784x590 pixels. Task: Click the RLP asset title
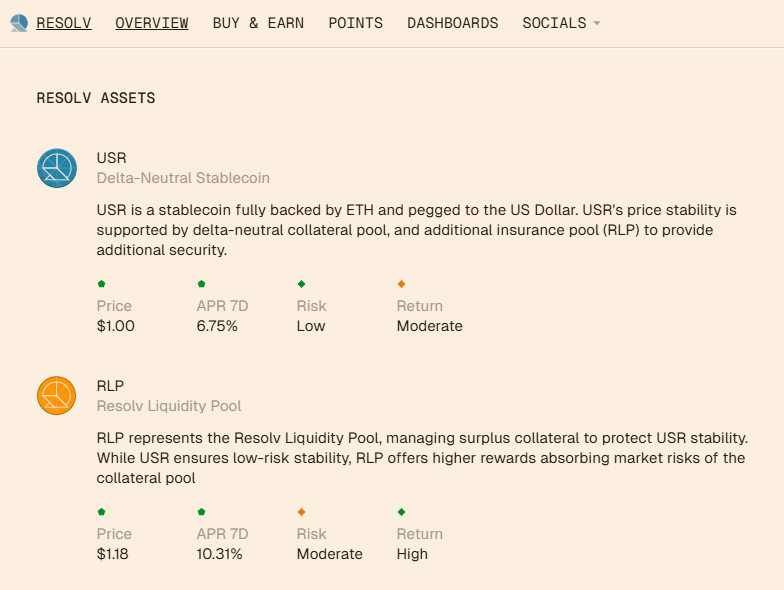(110, 386)
